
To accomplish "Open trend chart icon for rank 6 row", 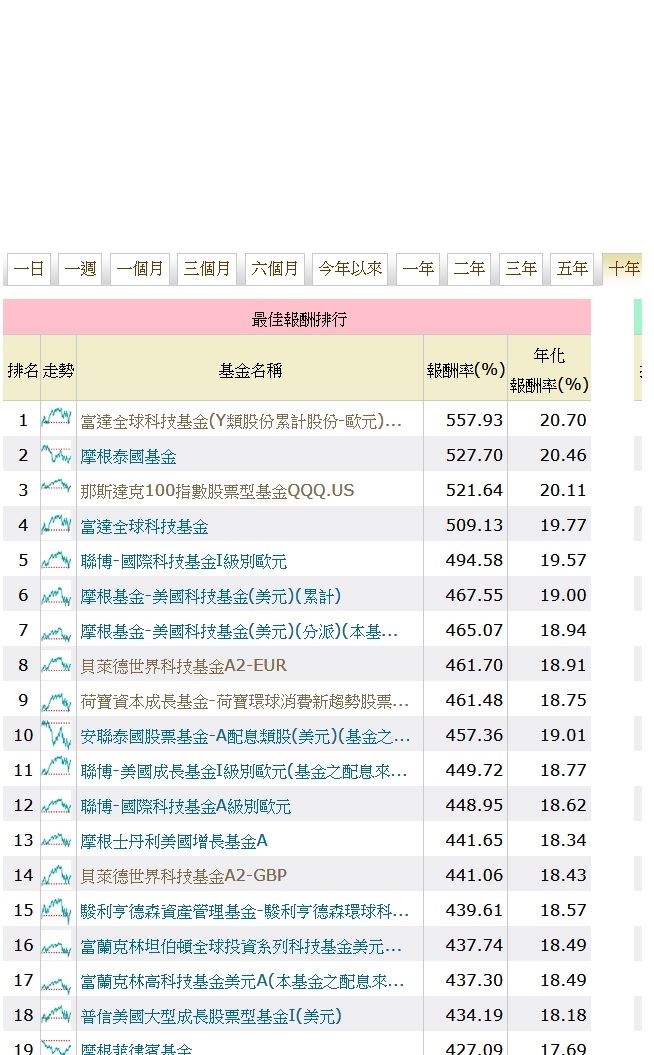I will (57, 594).
